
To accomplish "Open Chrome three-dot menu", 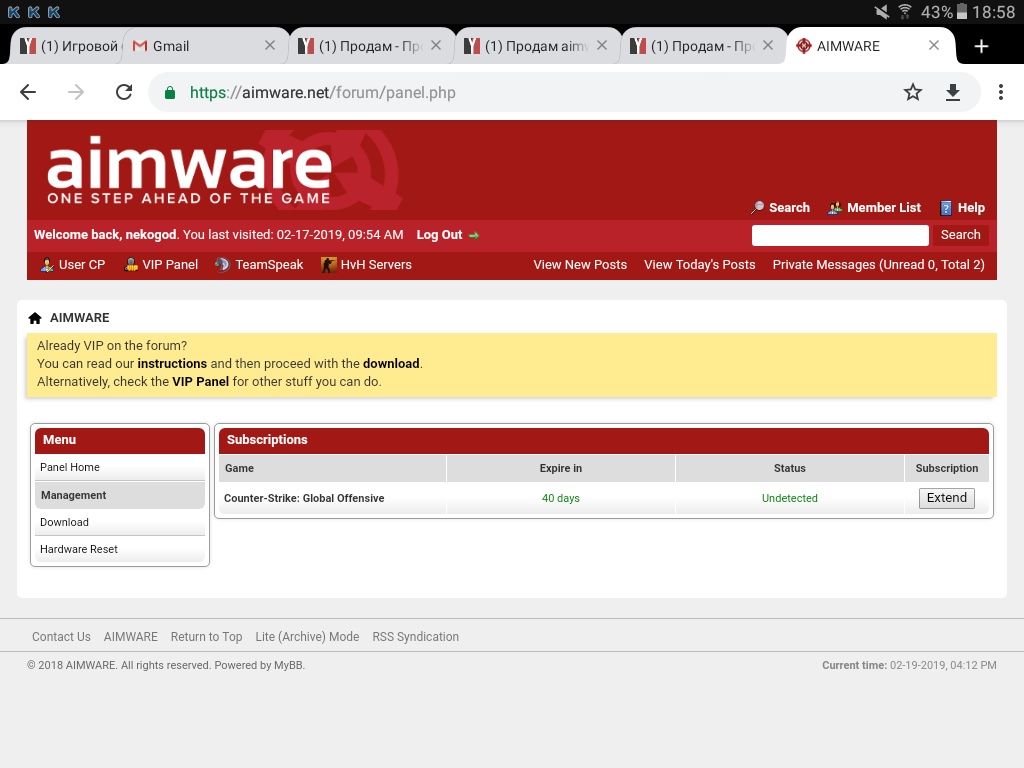I will pos(1000,92).
